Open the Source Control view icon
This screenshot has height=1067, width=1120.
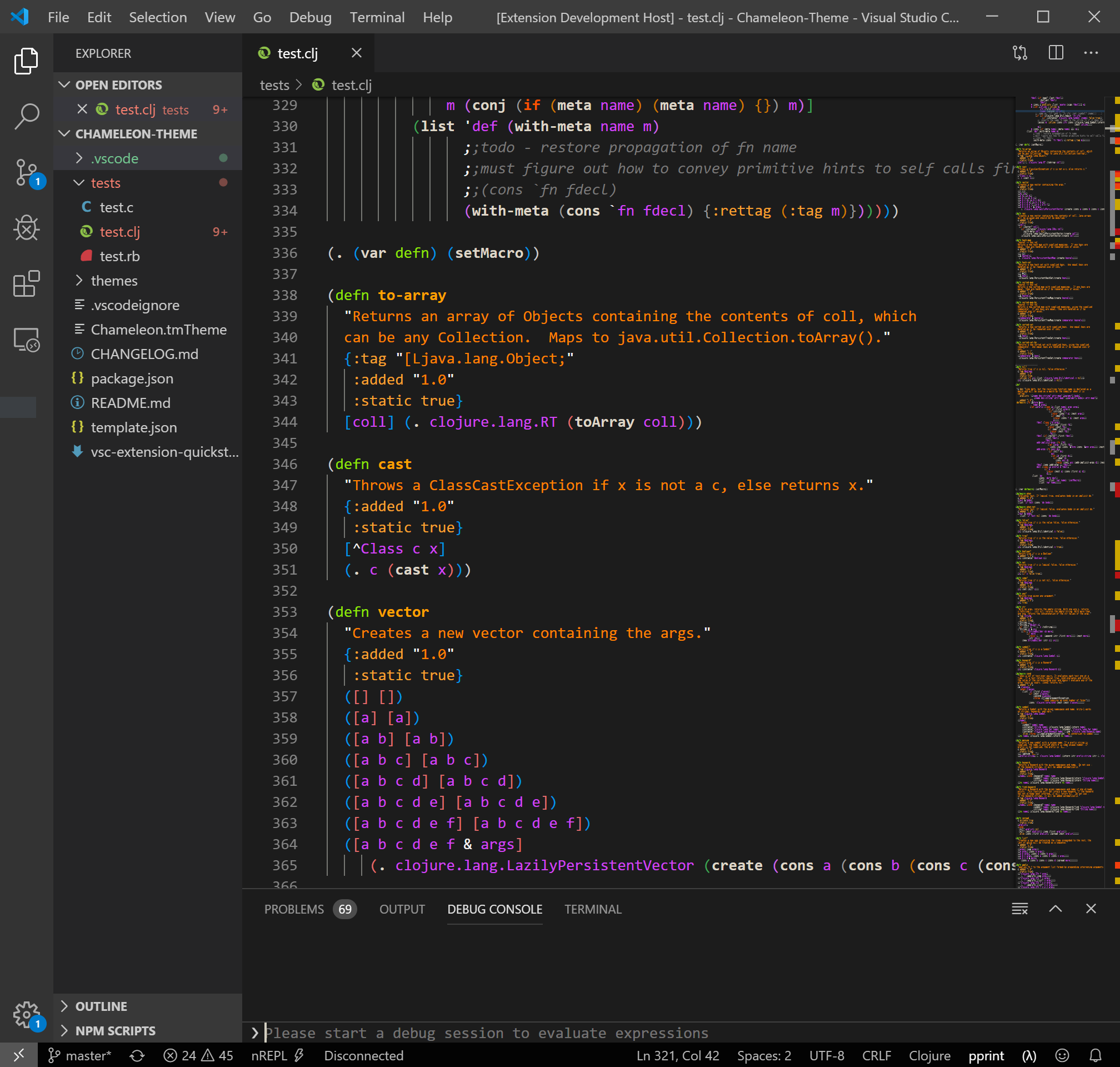click(26, 172)
